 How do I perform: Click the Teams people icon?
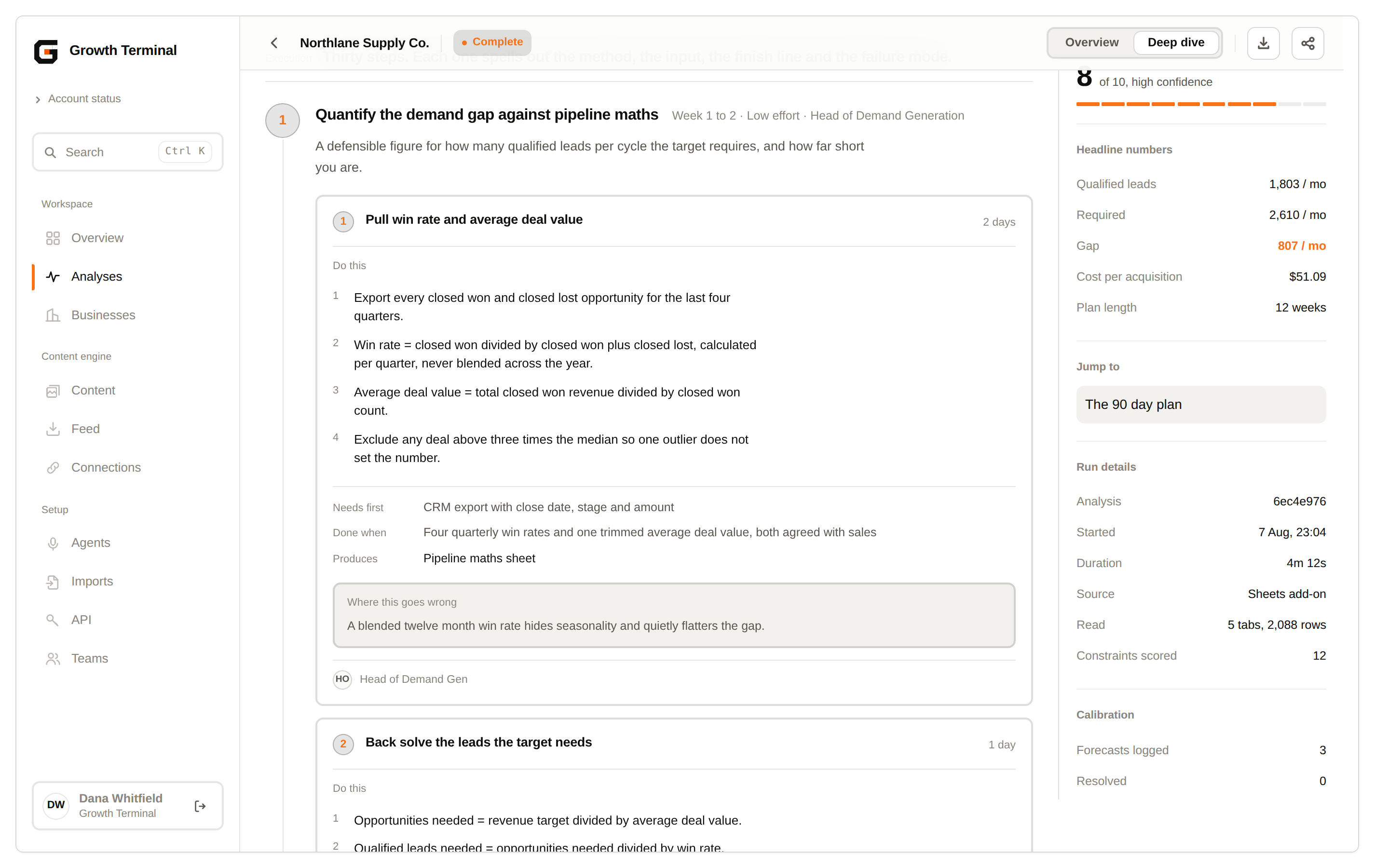53,658
